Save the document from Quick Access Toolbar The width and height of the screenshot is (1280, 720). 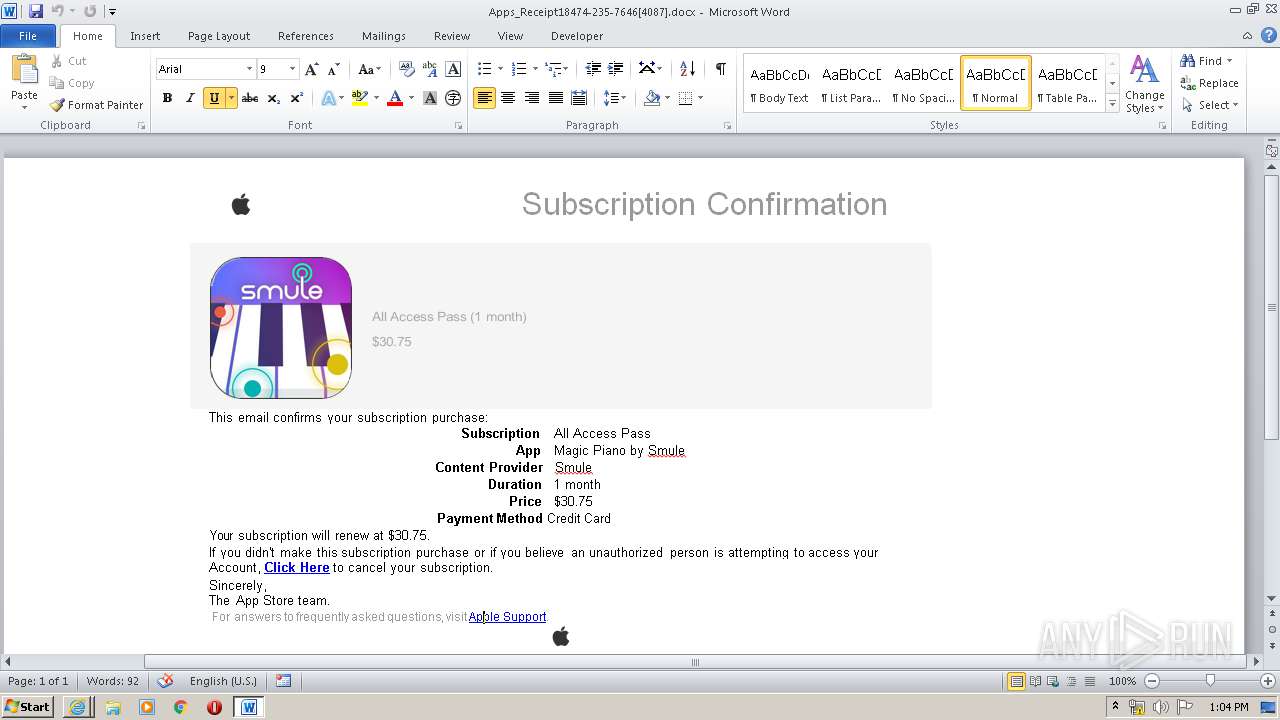[36, 11]
